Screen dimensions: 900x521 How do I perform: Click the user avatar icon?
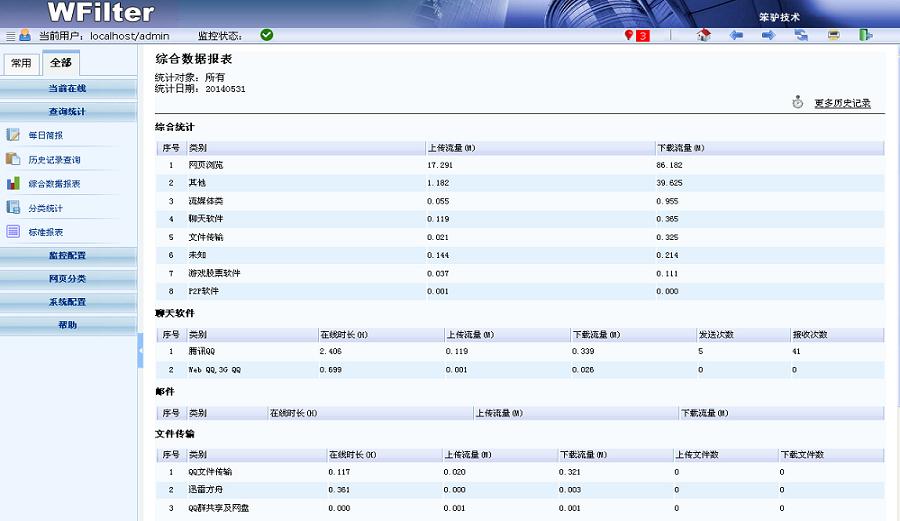point(25,35)
